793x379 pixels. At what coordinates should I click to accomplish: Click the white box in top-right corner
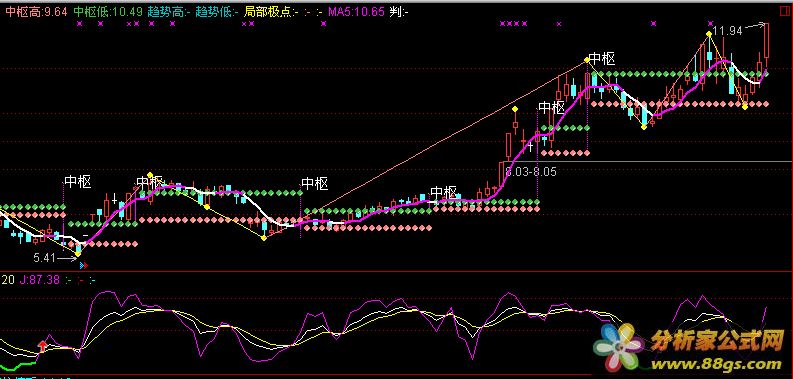[x=785, y=11]
